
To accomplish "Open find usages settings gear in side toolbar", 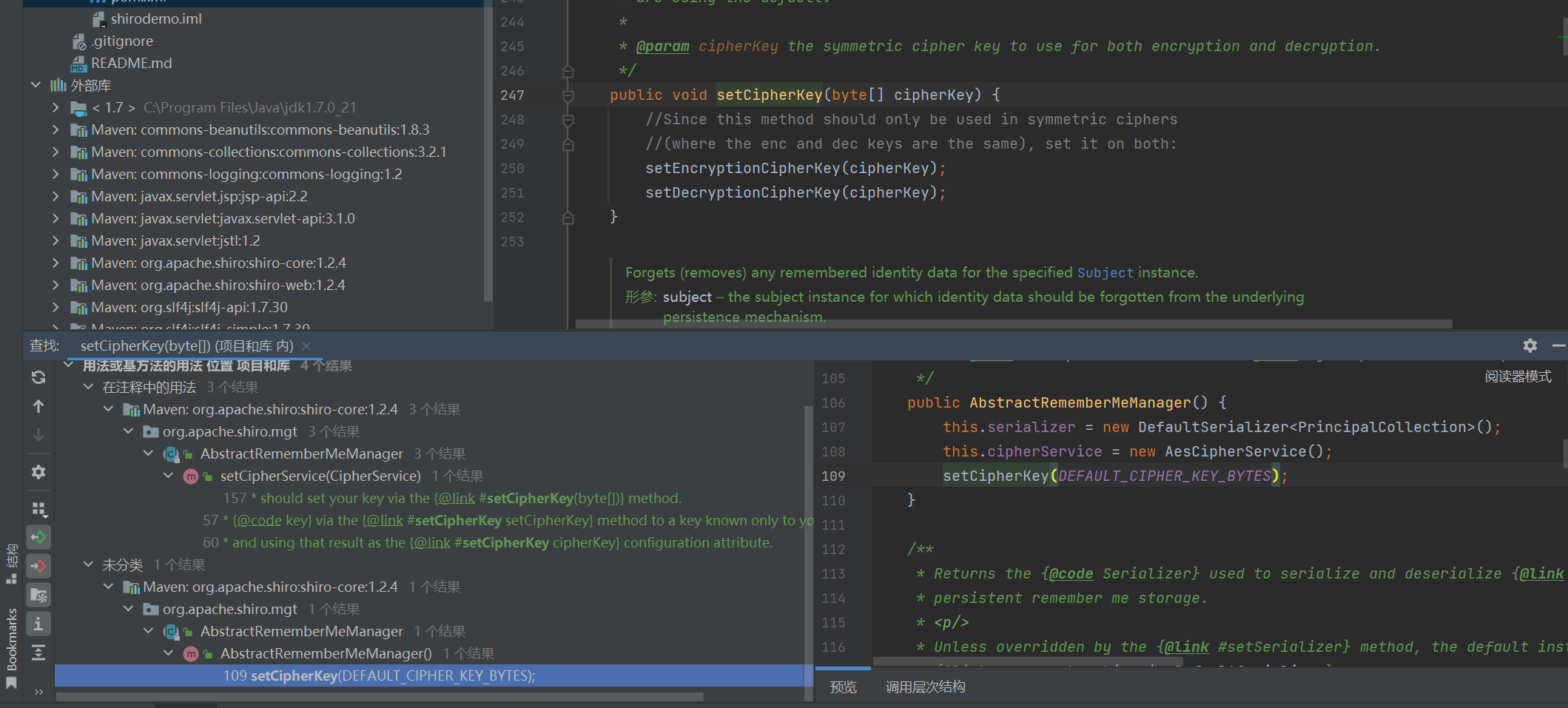I will pyautogui.click(x=38, y=472).
